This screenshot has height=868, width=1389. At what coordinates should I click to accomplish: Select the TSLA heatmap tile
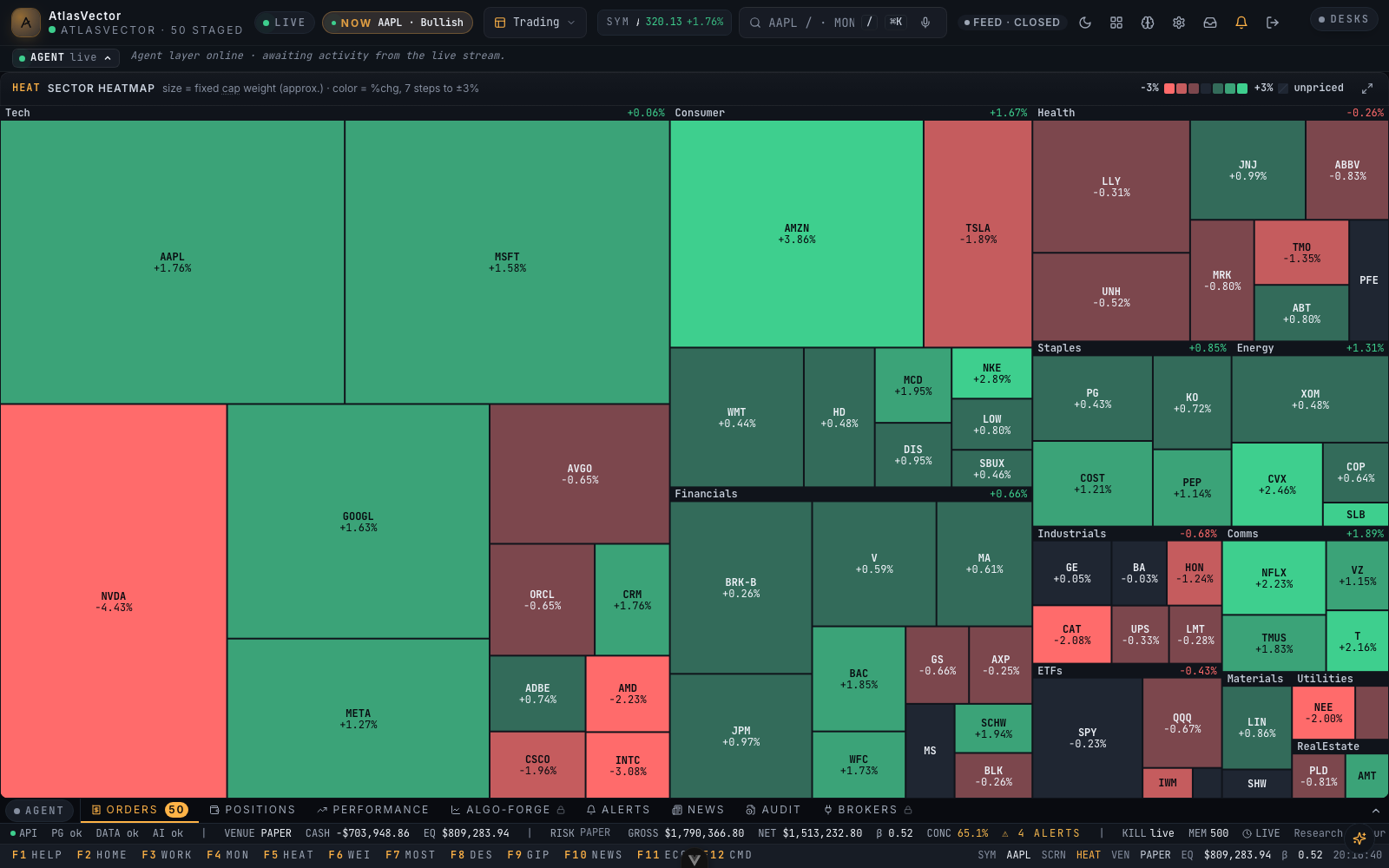978,233
